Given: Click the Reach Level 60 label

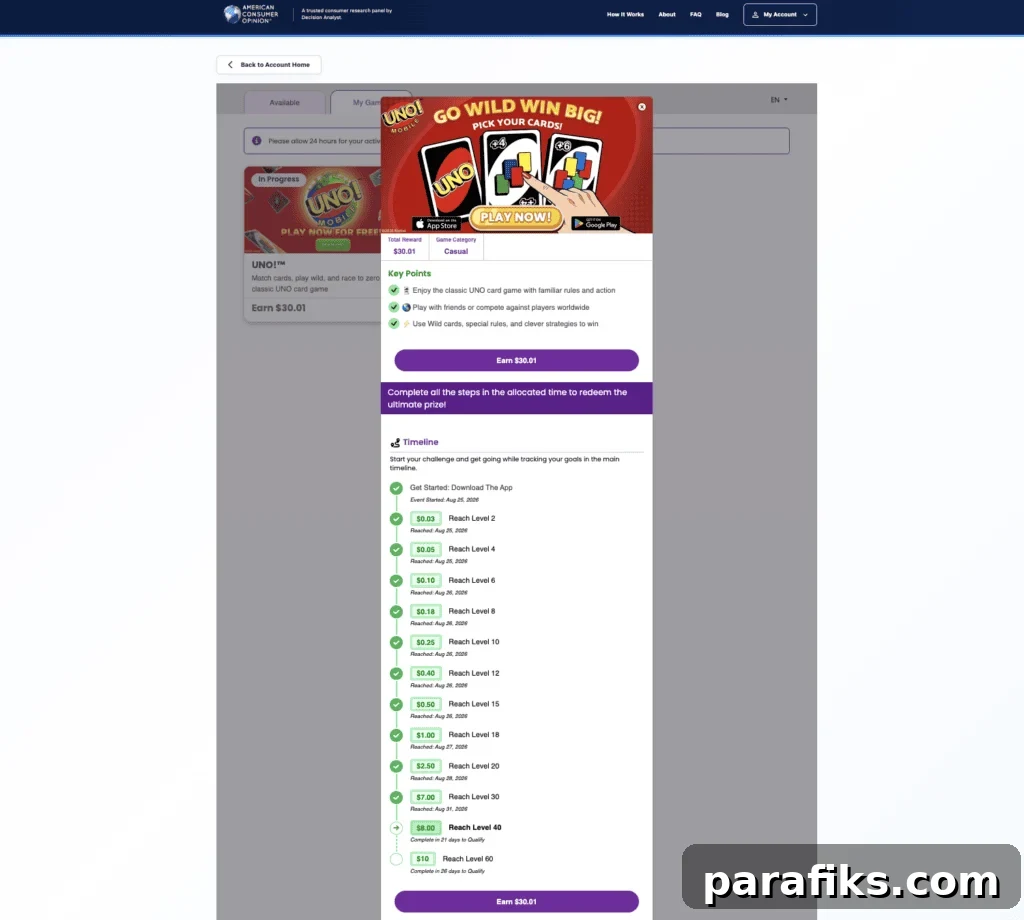Looking at the screenshot, I should pos(468,859).
